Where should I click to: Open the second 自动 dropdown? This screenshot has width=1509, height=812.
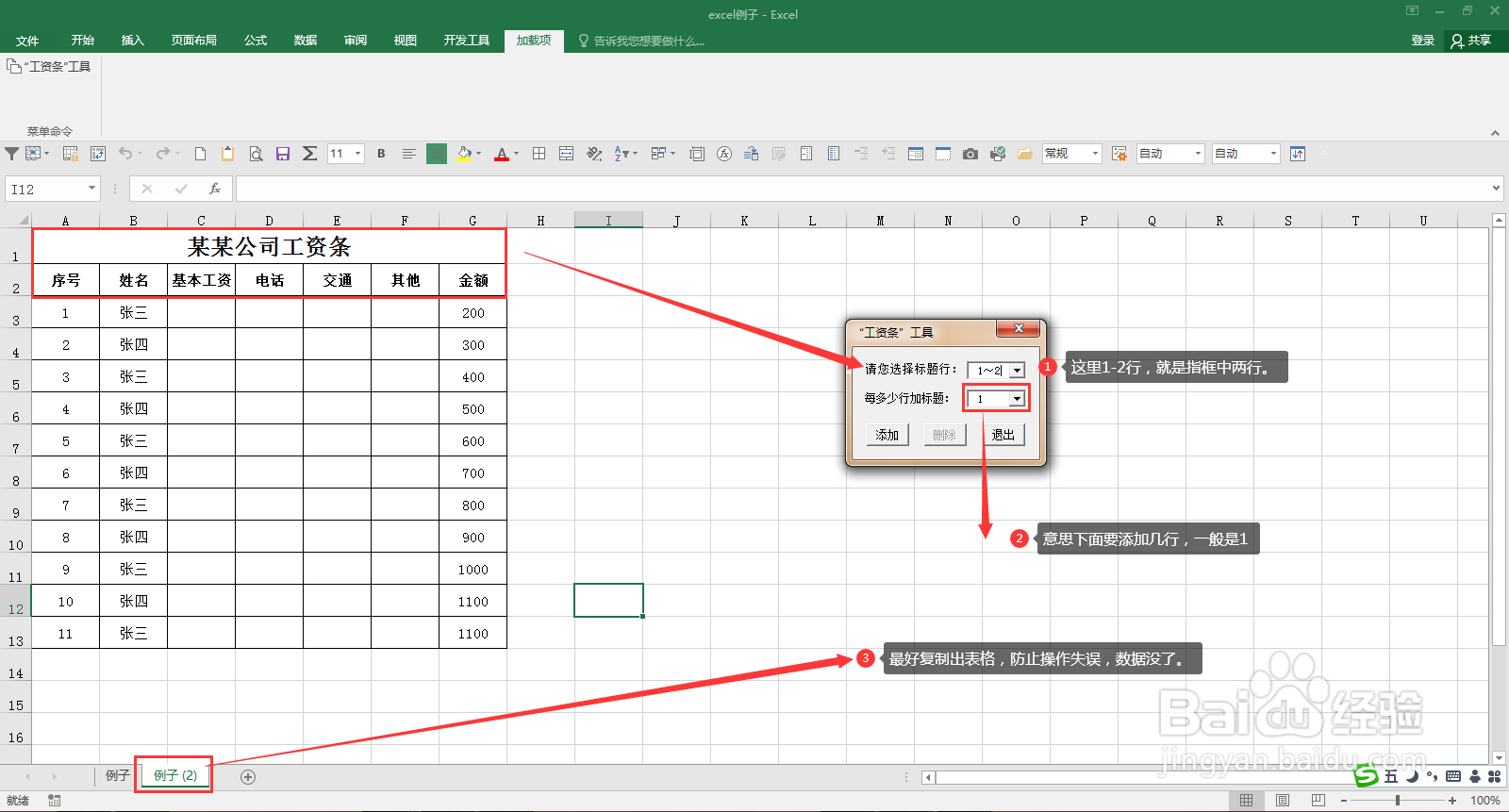click(x=1273, y=154)
